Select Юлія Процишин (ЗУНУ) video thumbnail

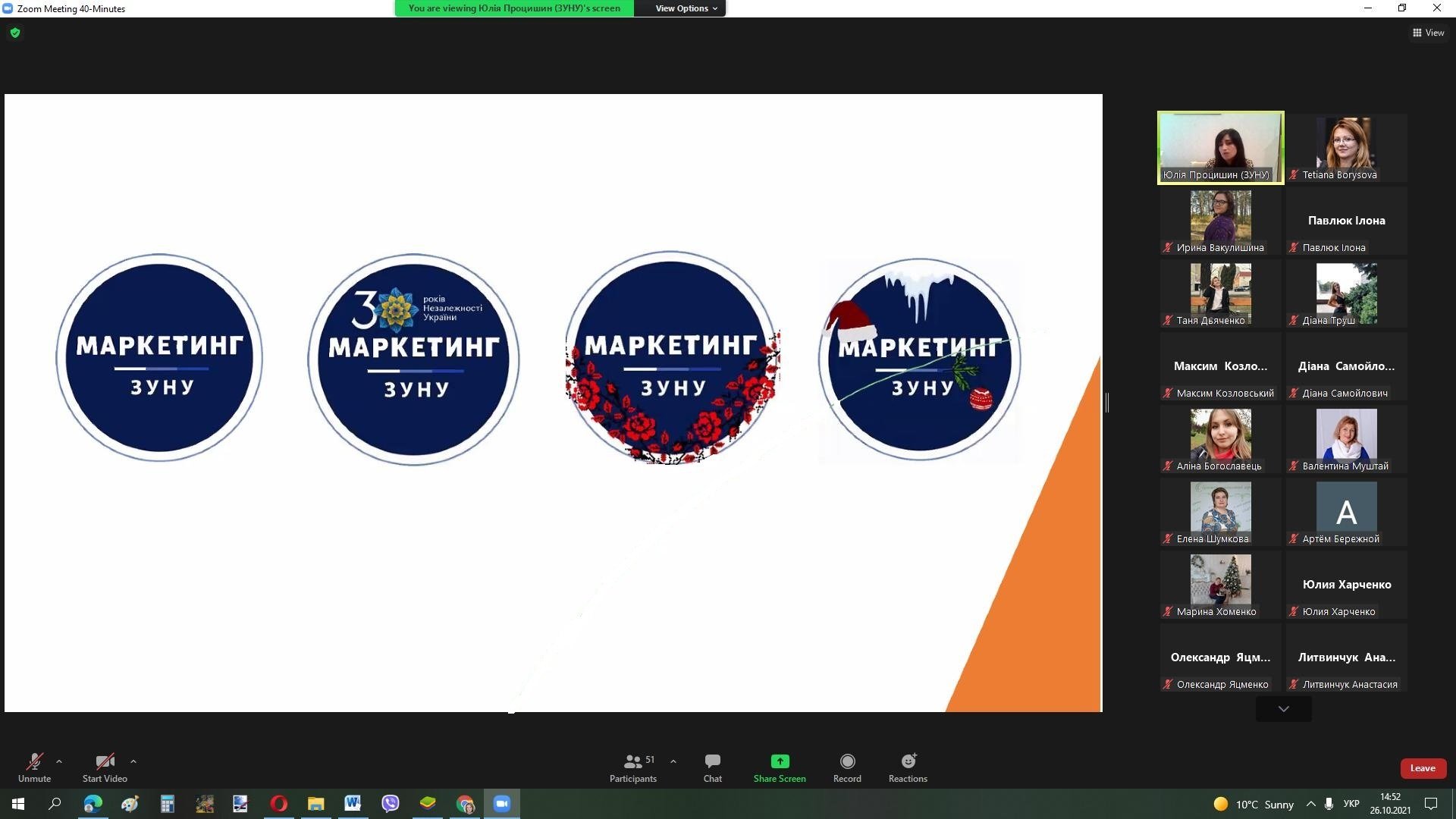[x=1220, y=148]
